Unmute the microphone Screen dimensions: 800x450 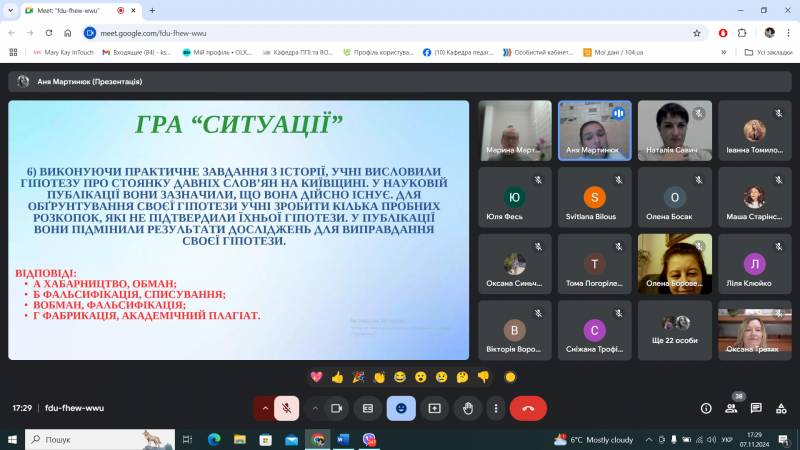[286, 408]
